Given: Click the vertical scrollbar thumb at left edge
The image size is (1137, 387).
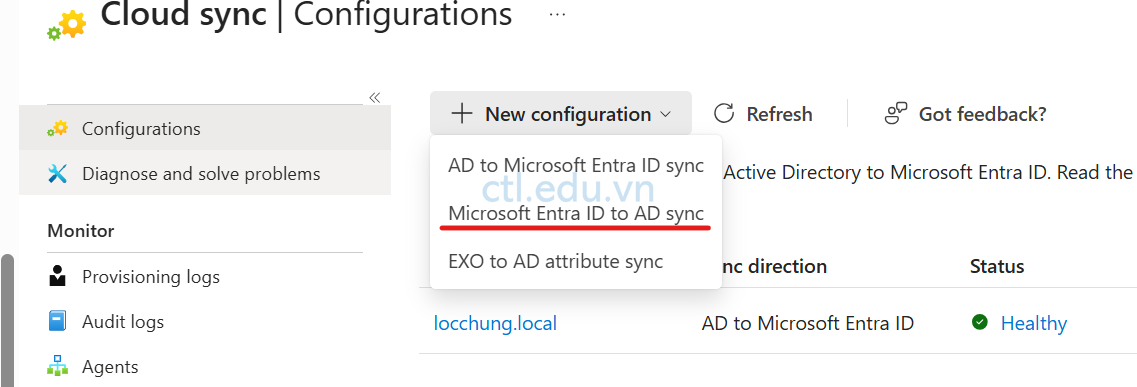Looking at the screenshot, I should pyautogui.click(x=7, y=320).
